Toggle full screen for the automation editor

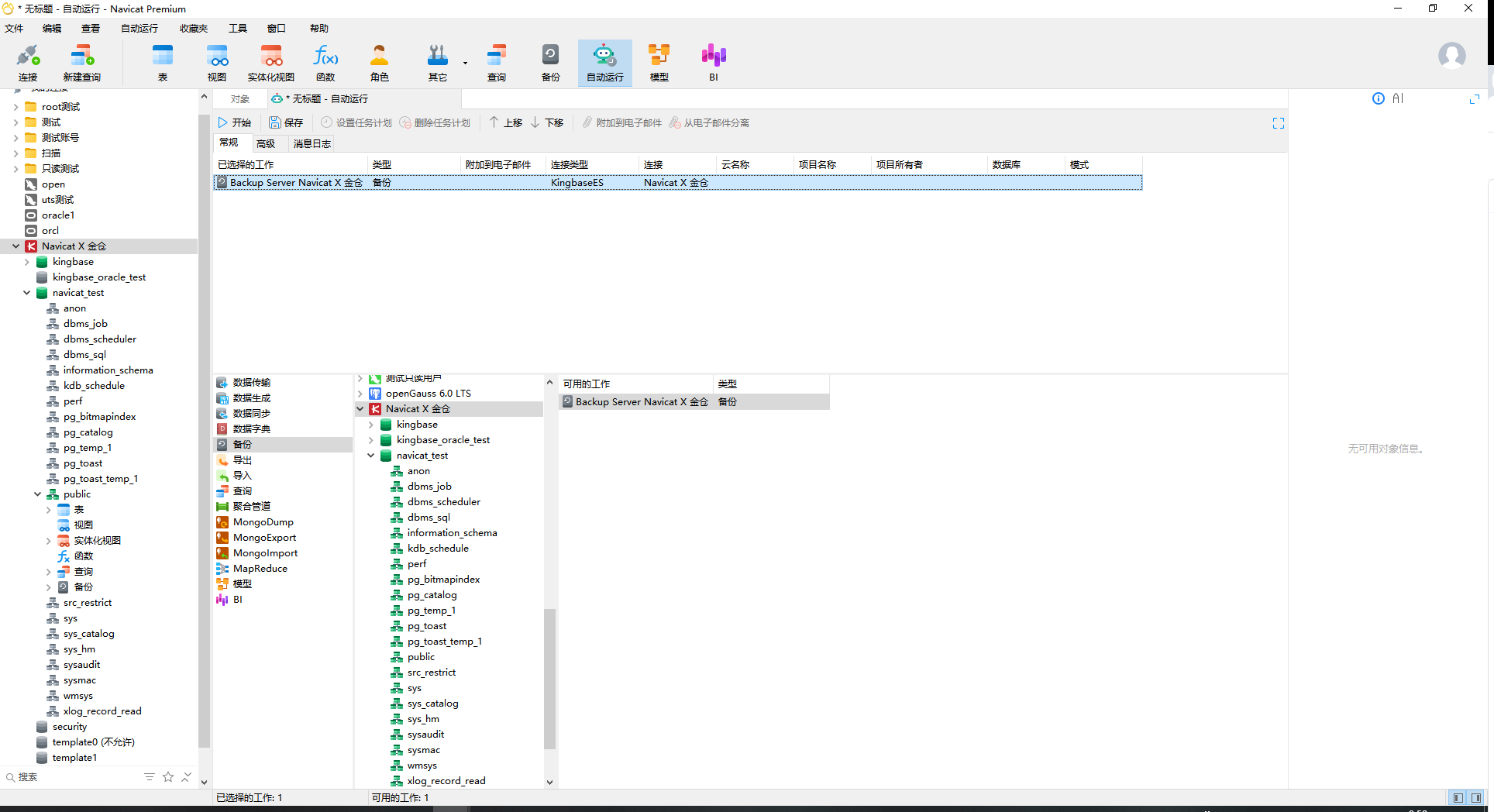(1279, 123)
